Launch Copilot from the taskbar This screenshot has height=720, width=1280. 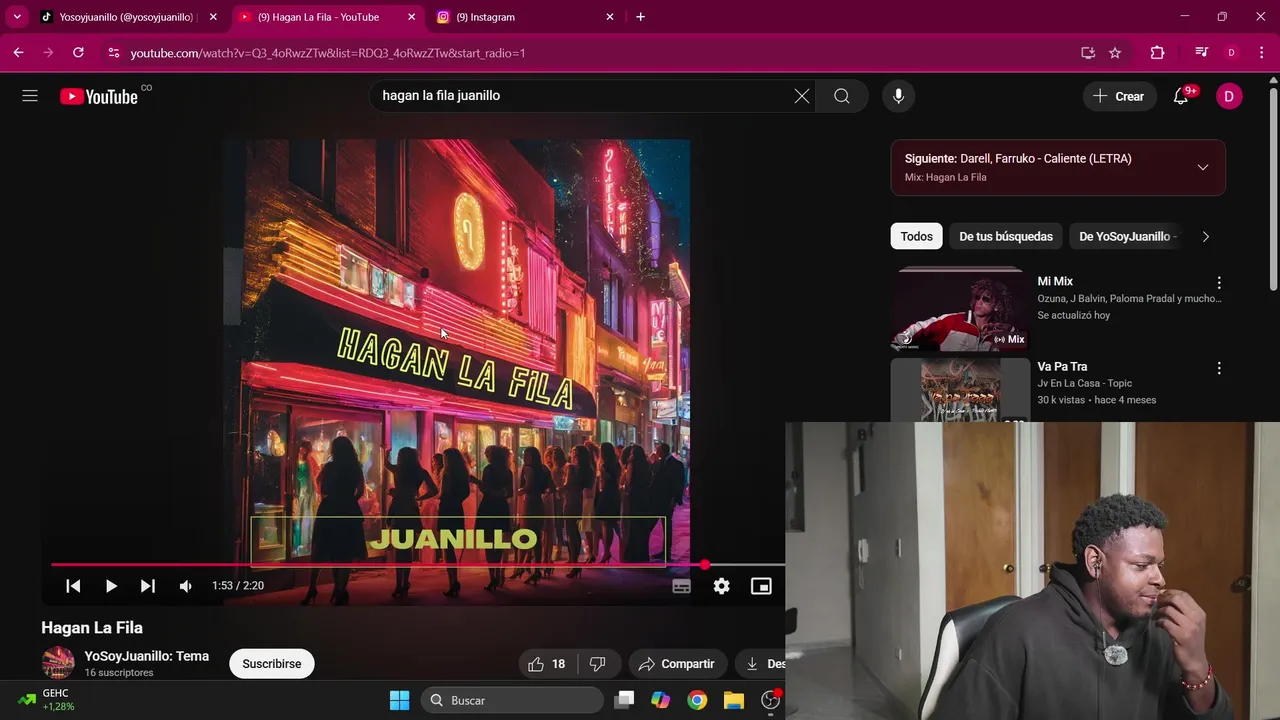click(660, 700)
